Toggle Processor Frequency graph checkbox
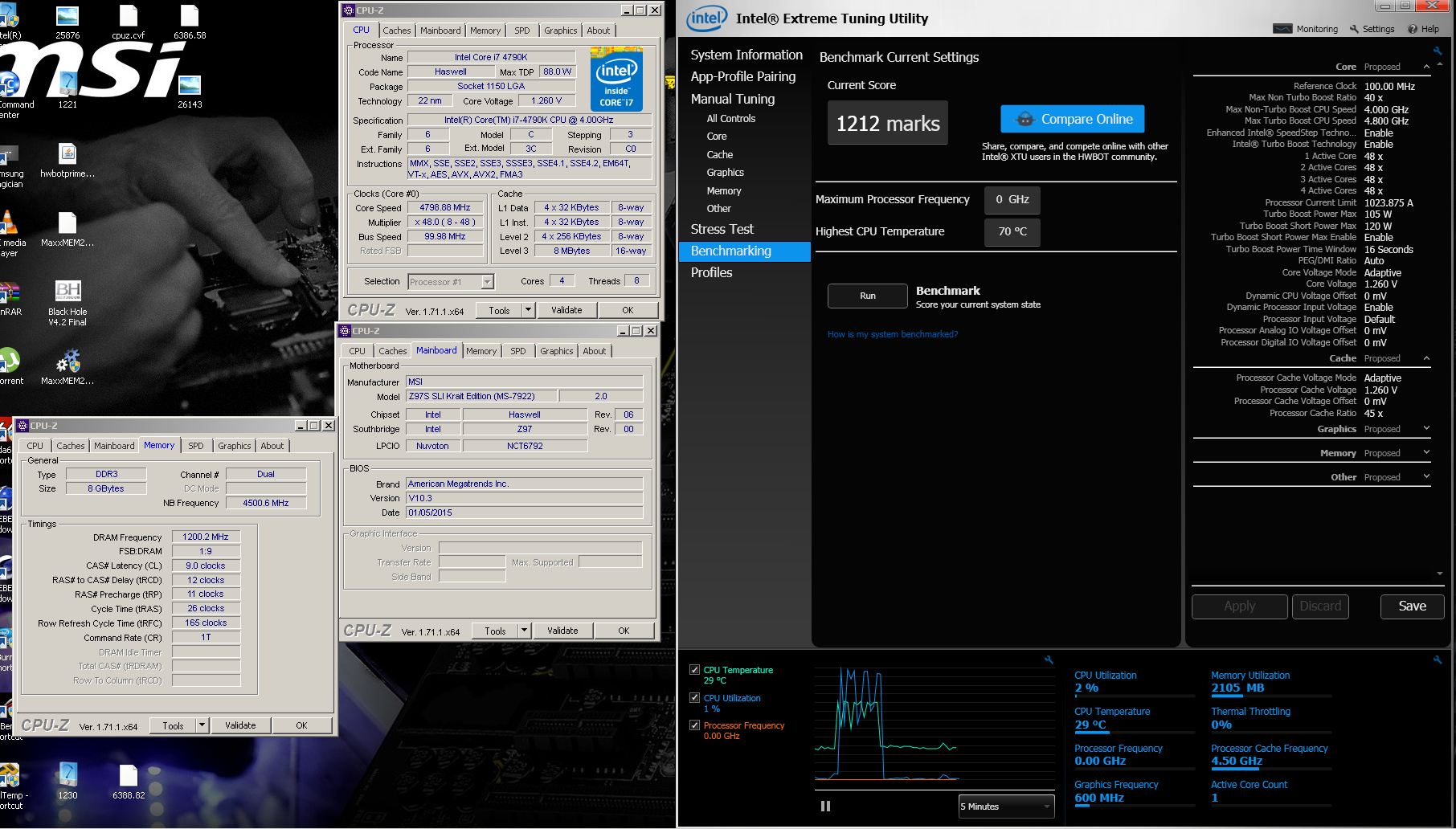 click(x=694, y=725)
